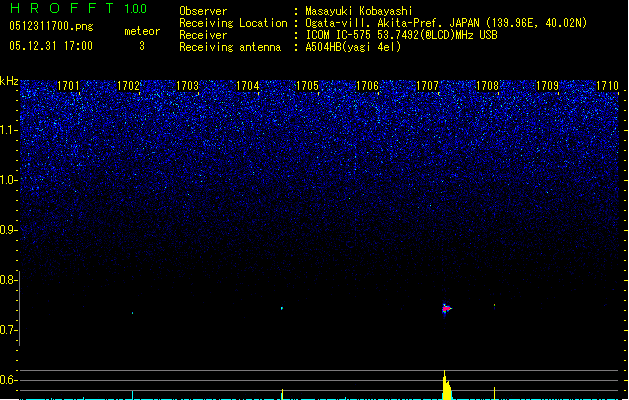Screen dimensions: 629x400
Task: Select the 1710 time marker
Action: [x=607, y=86]
